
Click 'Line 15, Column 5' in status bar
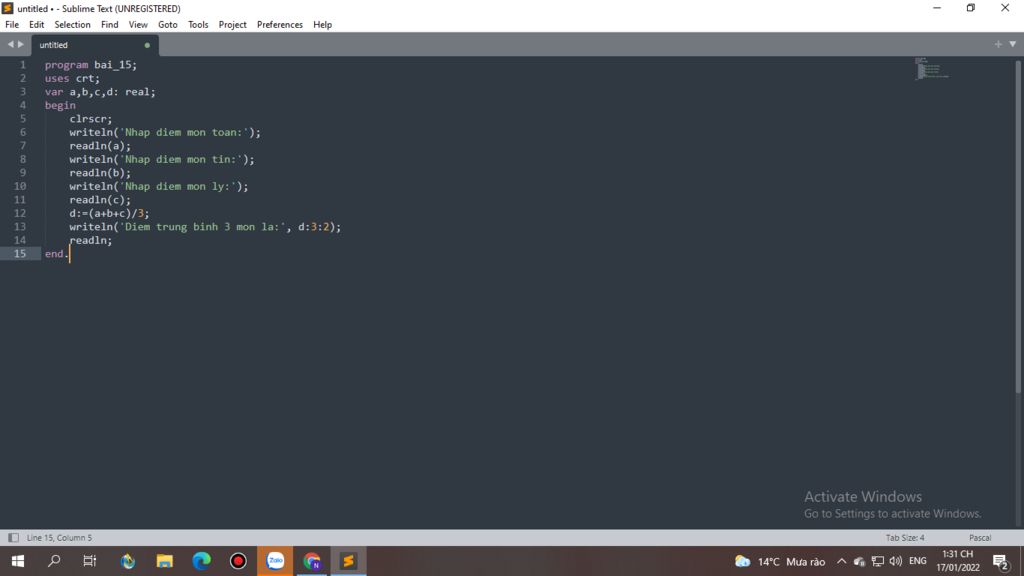(x=59, y=537)
